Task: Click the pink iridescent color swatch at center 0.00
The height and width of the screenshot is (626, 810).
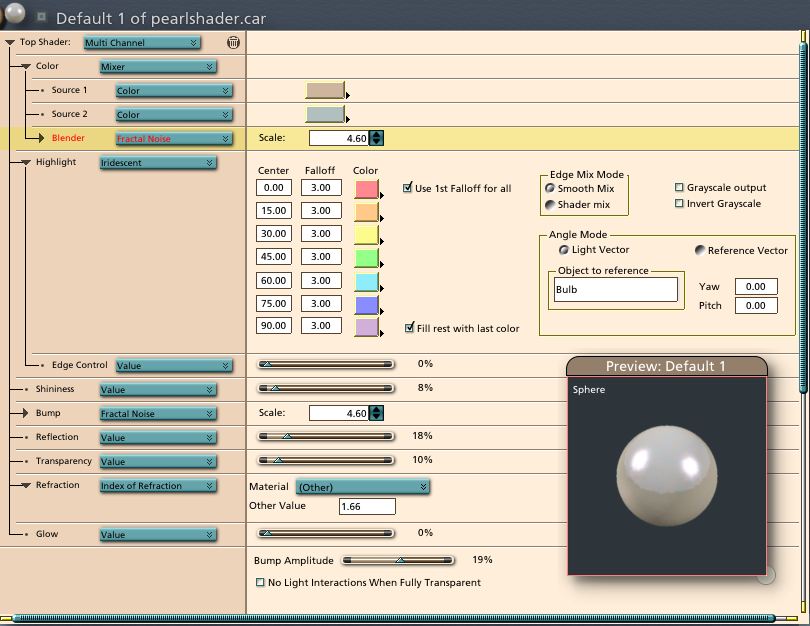Action: [x=367, y=188]
